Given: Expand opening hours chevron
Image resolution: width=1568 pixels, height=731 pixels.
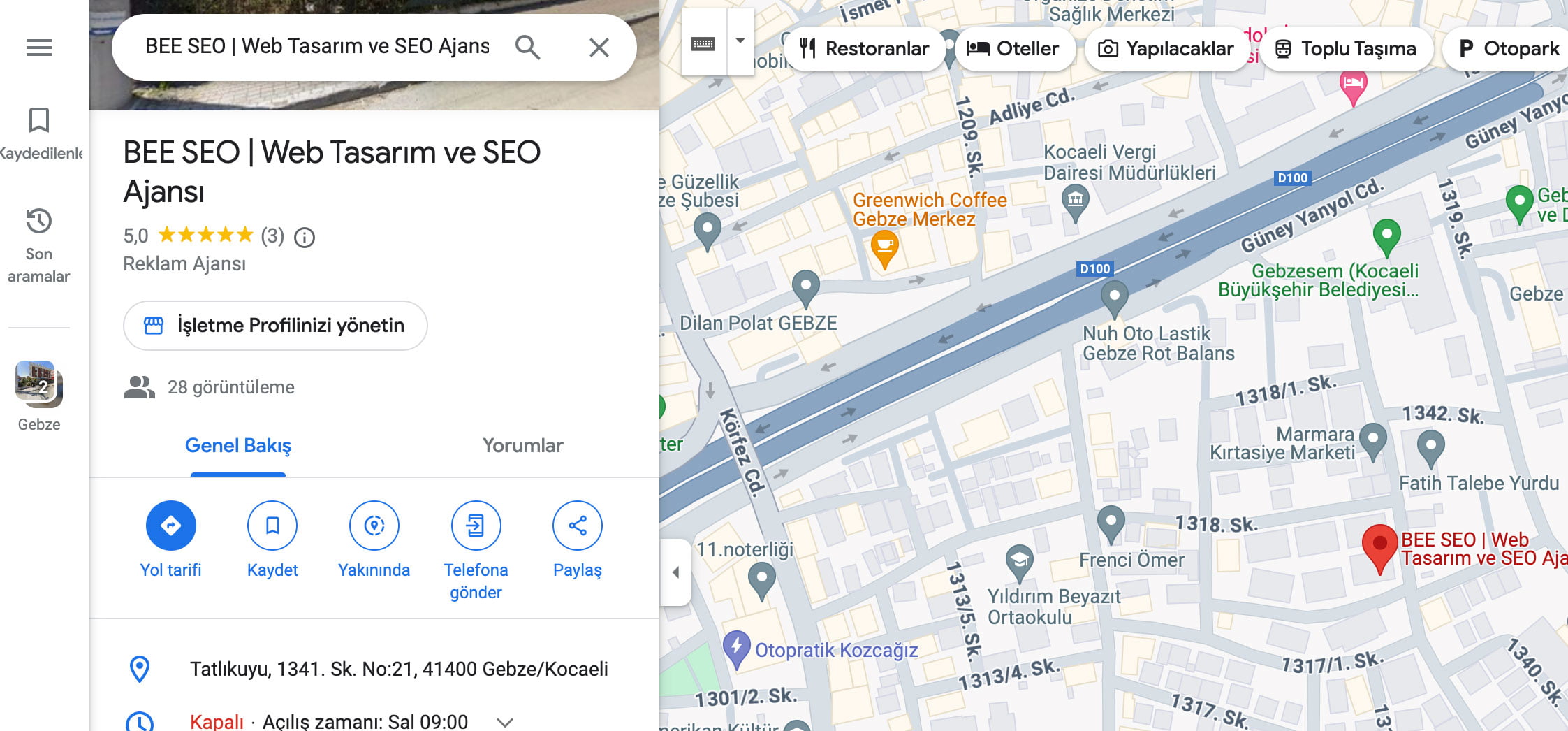Looking at the screenshot, I should coord(505,722).
